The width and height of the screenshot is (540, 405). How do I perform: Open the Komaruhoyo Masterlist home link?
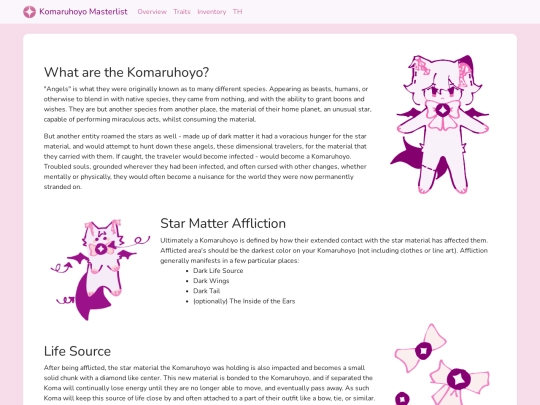pyautogui.click(x=83, y=12)
